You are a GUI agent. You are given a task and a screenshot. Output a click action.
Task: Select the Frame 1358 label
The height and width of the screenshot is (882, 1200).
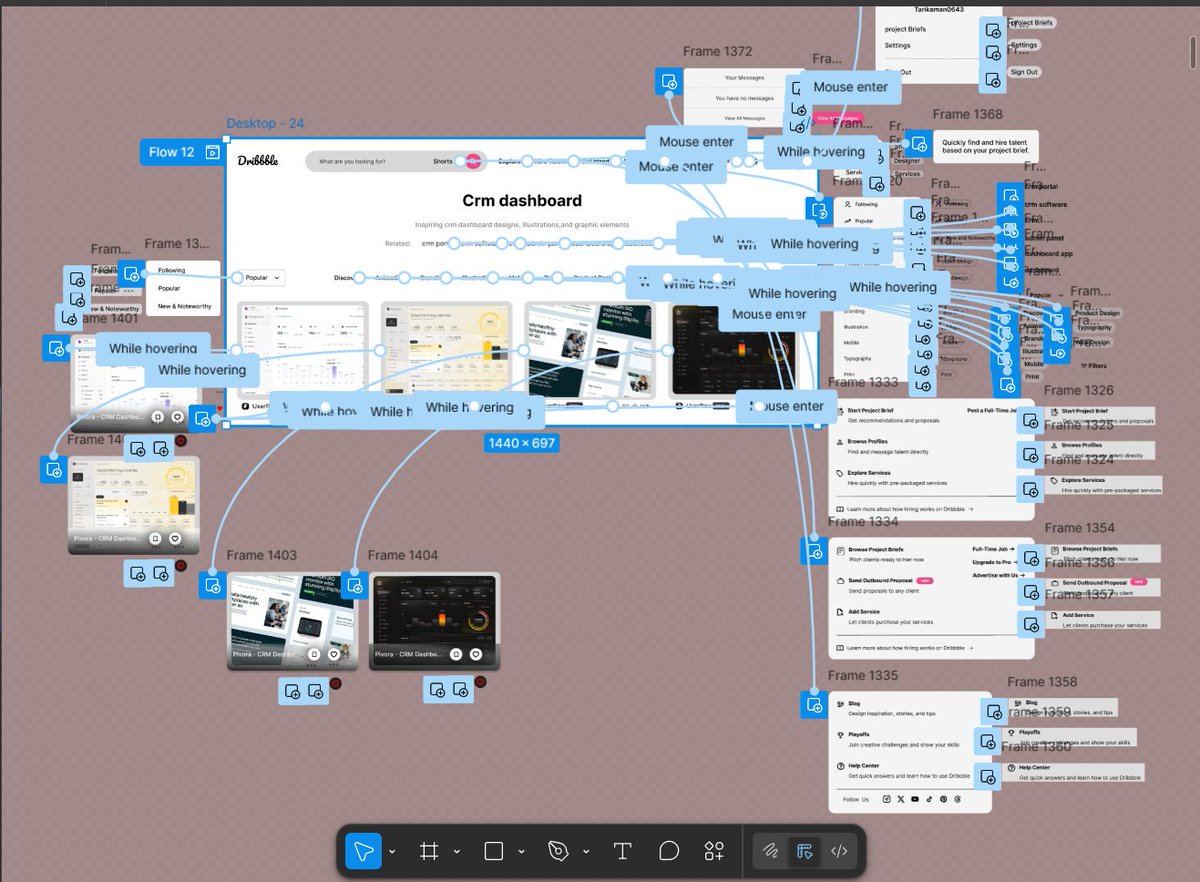(x=1042, y=681)
